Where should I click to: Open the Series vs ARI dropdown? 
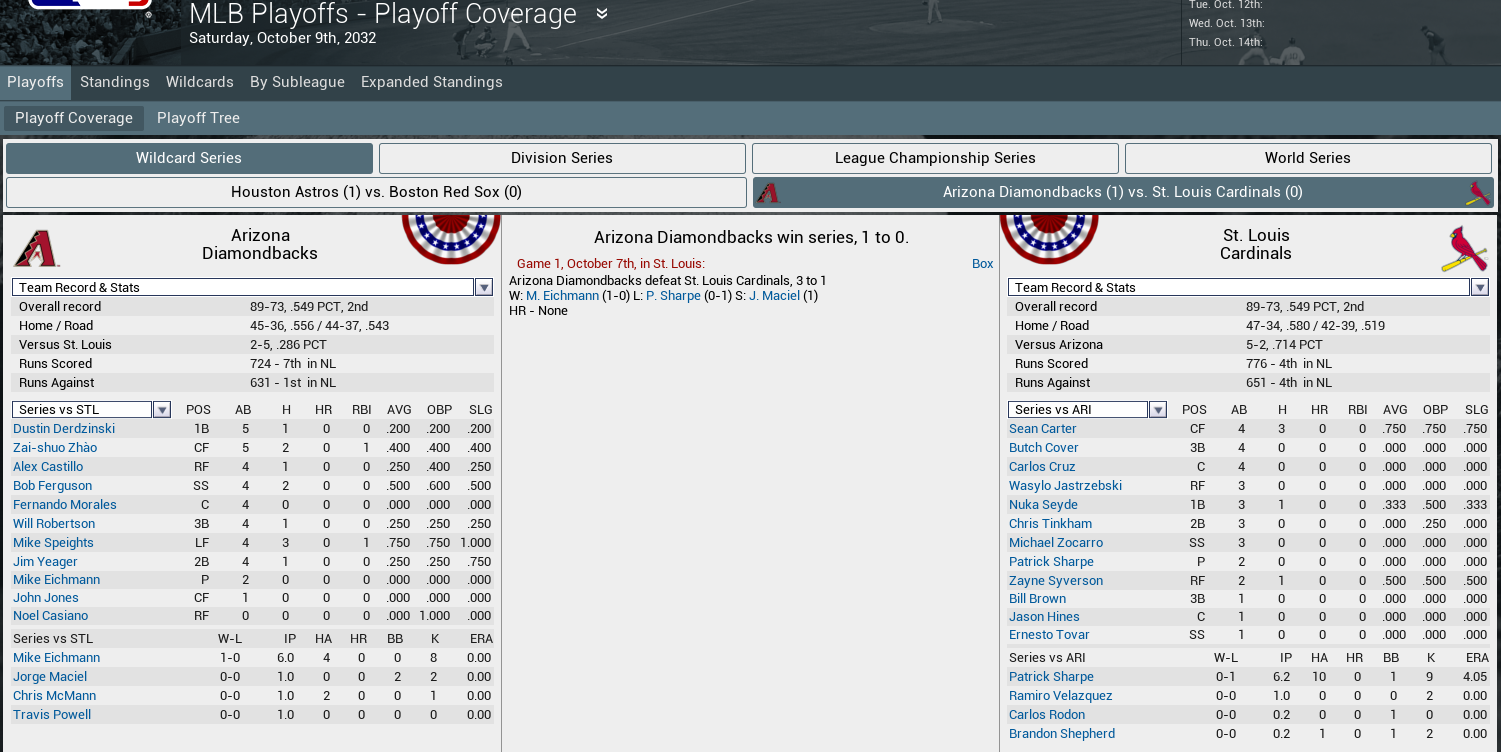point(1158,410)
